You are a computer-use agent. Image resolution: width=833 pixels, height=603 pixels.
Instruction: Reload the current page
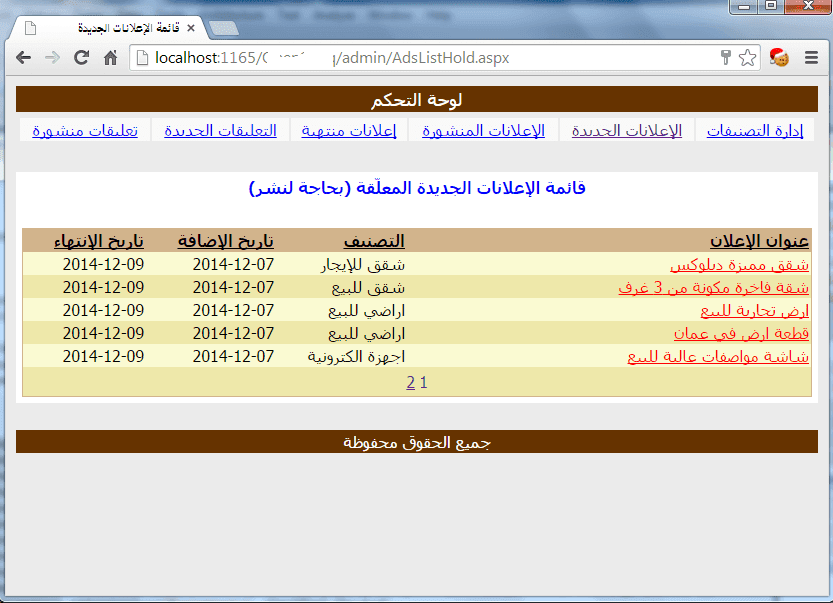coord(81,57)
